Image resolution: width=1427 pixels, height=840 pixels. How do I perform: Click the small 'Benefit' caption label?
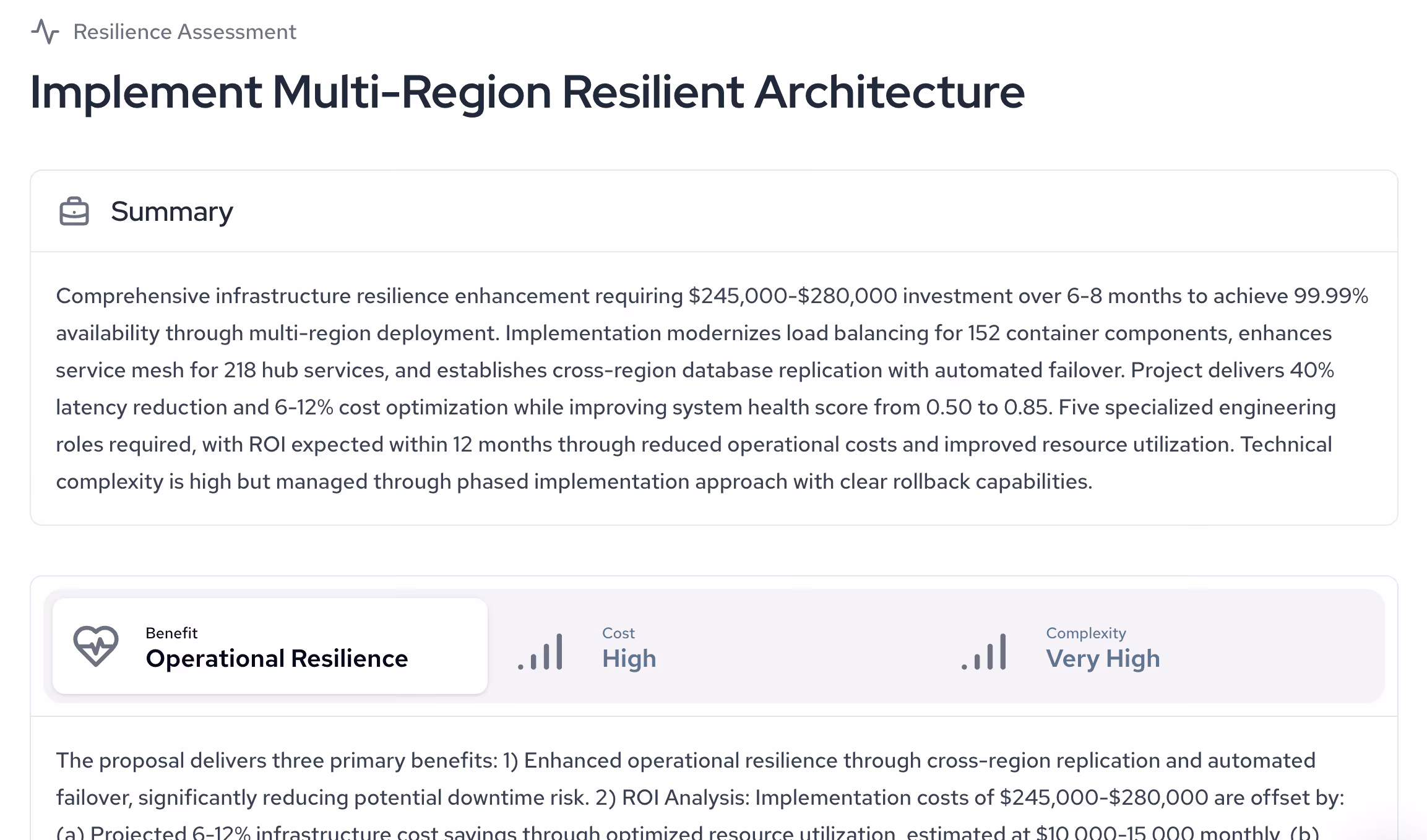tap(171, 633)
